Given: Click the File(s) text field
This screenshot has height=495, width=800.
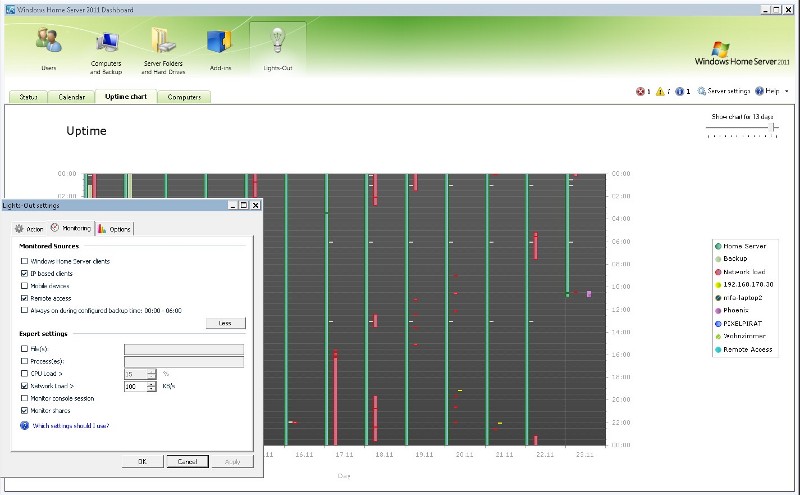Looking at the screenshot, I should pos(184,349).
